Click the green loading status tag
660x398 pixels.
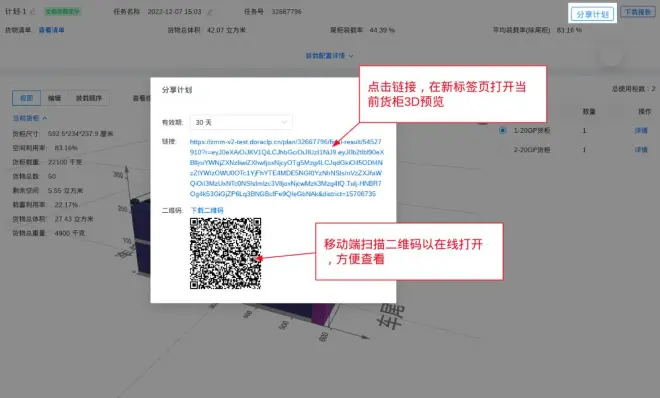pos(62,11)
